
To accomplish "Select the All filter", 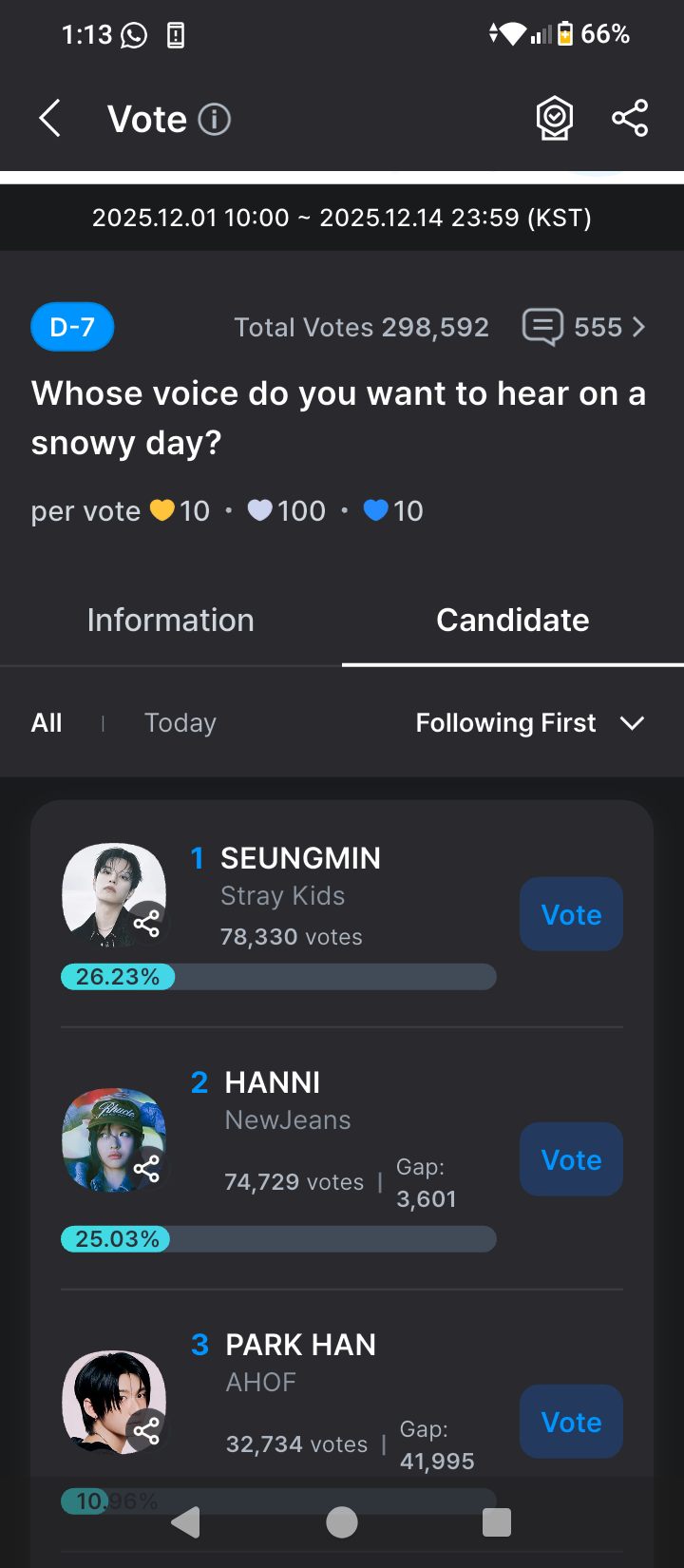I will [x=47, y=723].
